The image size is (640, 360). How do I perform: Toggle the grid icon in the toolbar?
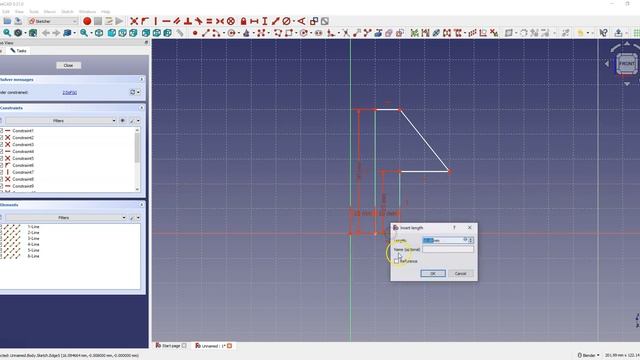(x=636, y=33)
